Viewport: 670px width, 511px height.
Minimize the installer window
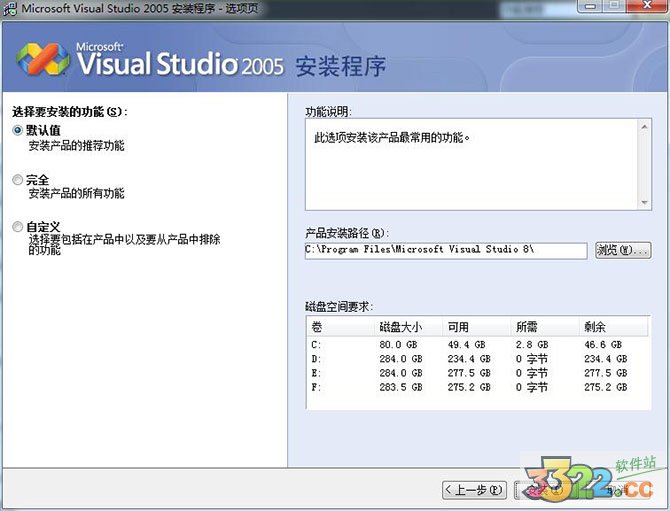590,6
